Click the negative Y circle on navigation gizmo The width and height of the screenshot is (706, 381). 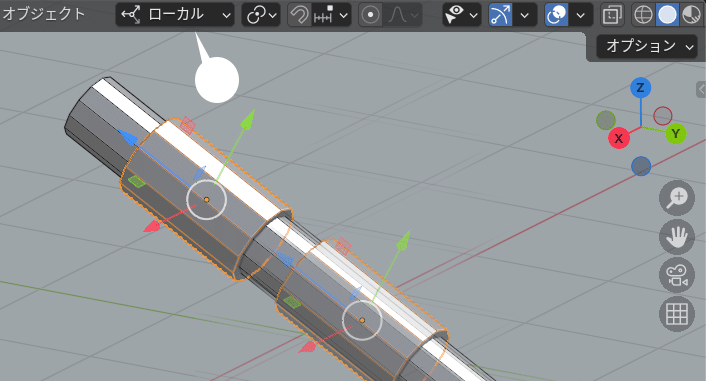point(606,120)
